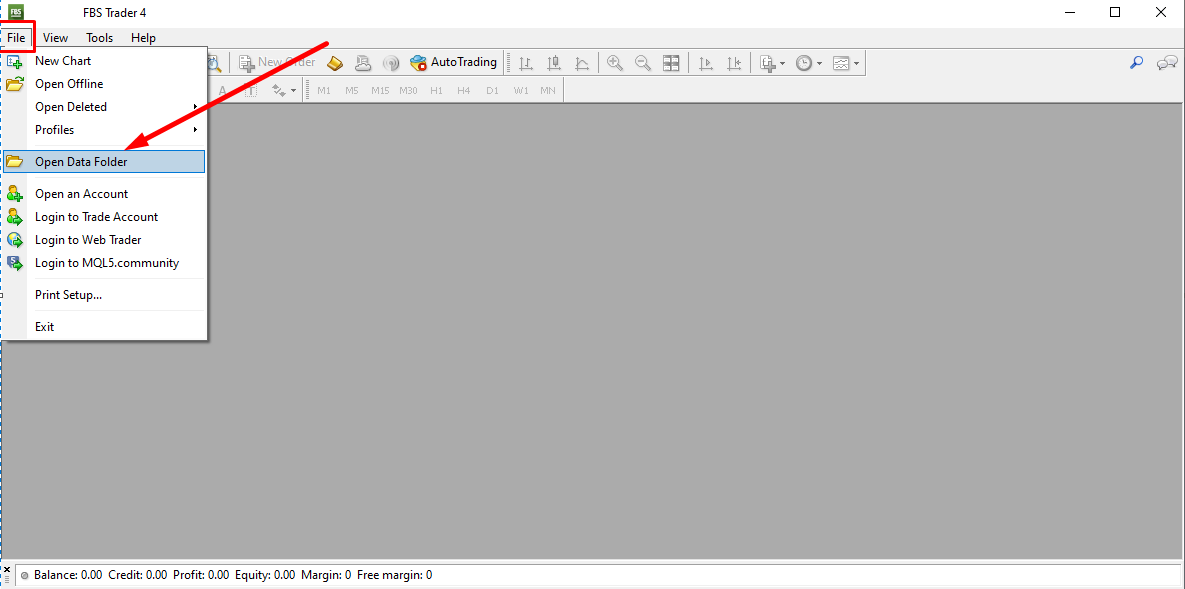Switch chart to candlesticks style
The image size is (1185, 589).
554,64
